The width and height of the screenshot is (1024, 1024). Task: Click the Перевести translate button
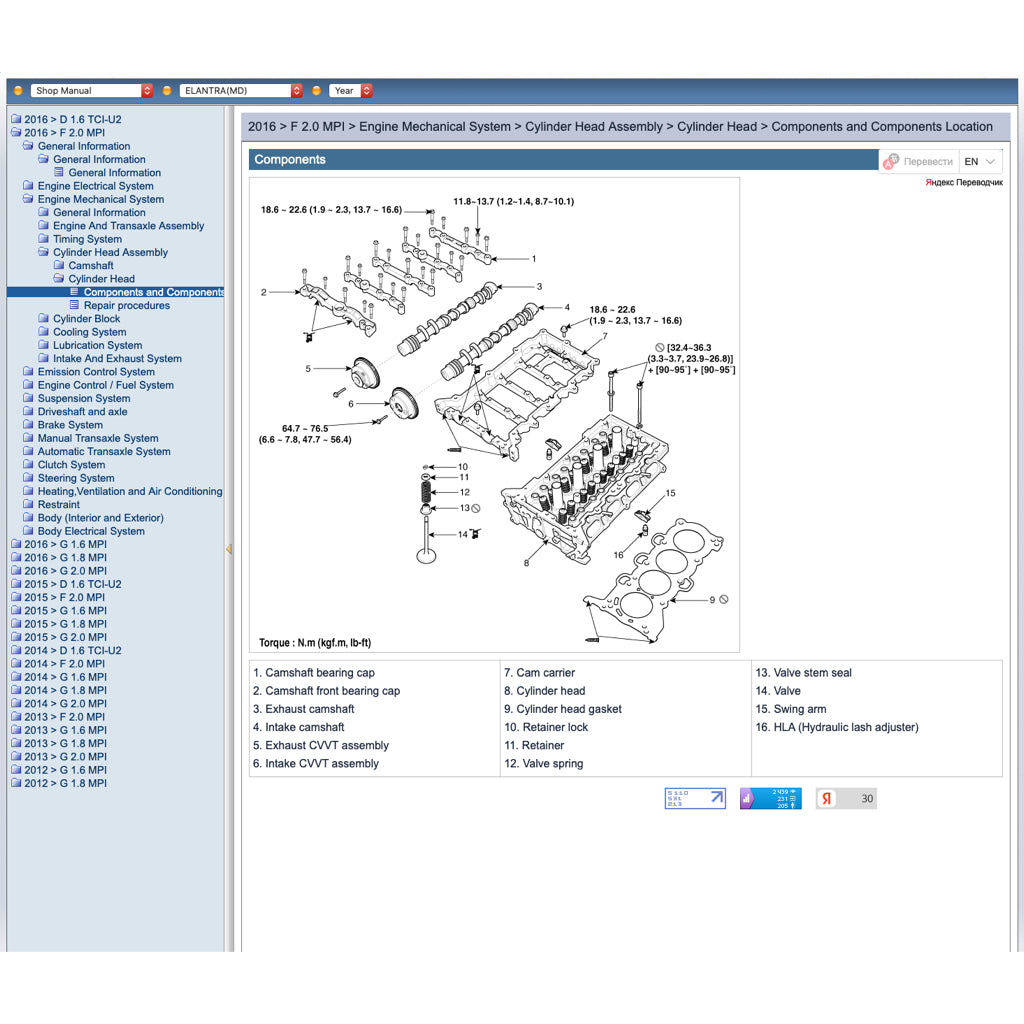tap(927, 161)
